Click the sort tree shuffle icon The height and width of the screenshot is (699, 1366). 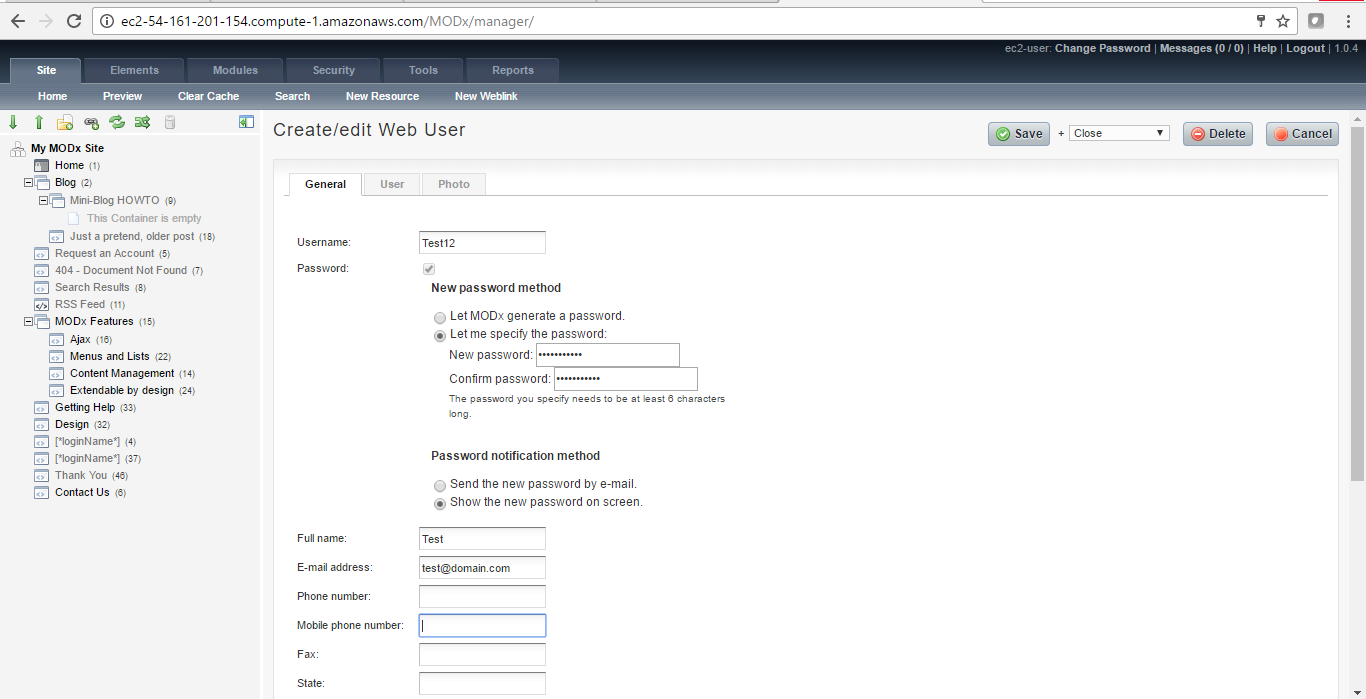143,122
